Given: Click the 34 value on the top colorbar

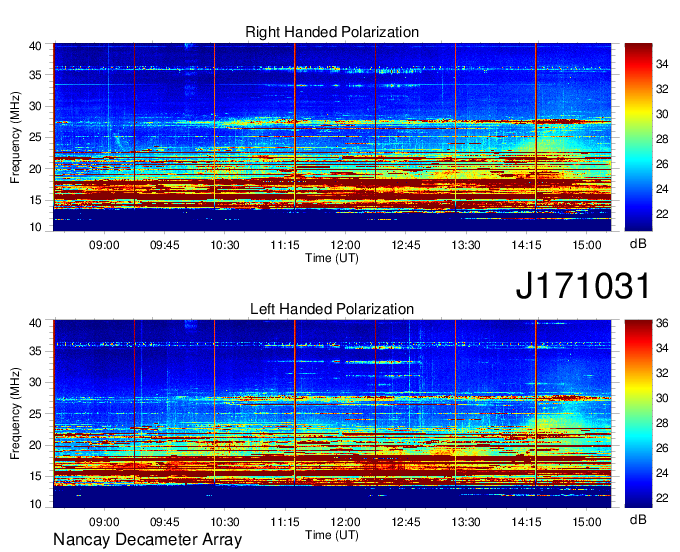Looking at the screenshot, I should click(662, 65).
